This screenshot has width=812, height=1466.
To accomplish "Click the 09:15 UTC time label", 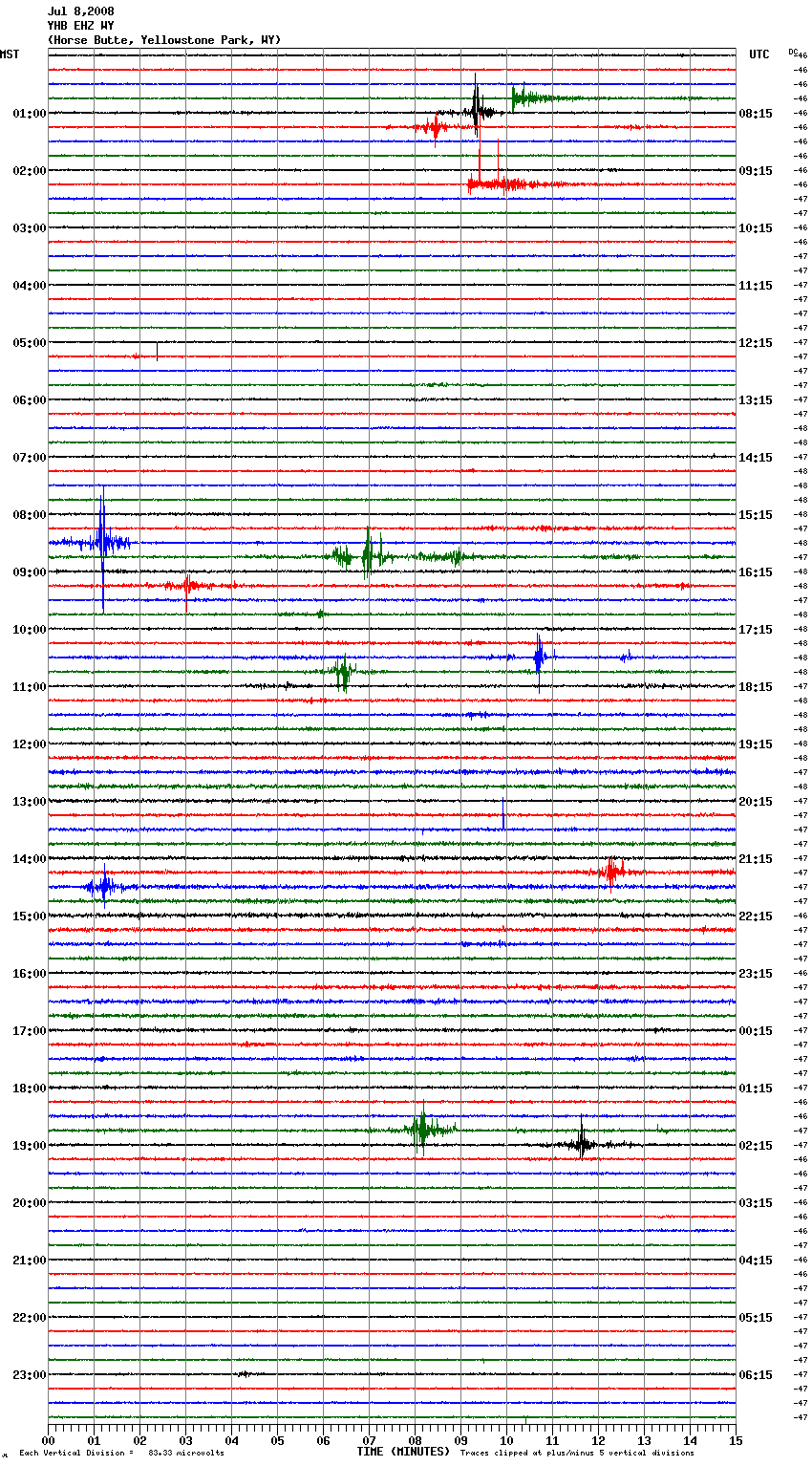I will point(756,171).
